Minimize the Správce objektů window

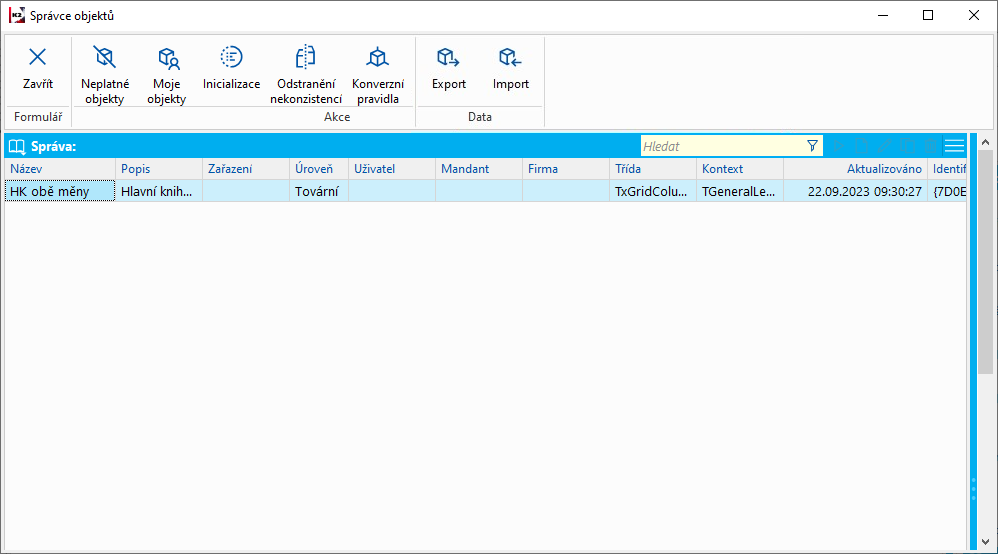coord(883,15)
